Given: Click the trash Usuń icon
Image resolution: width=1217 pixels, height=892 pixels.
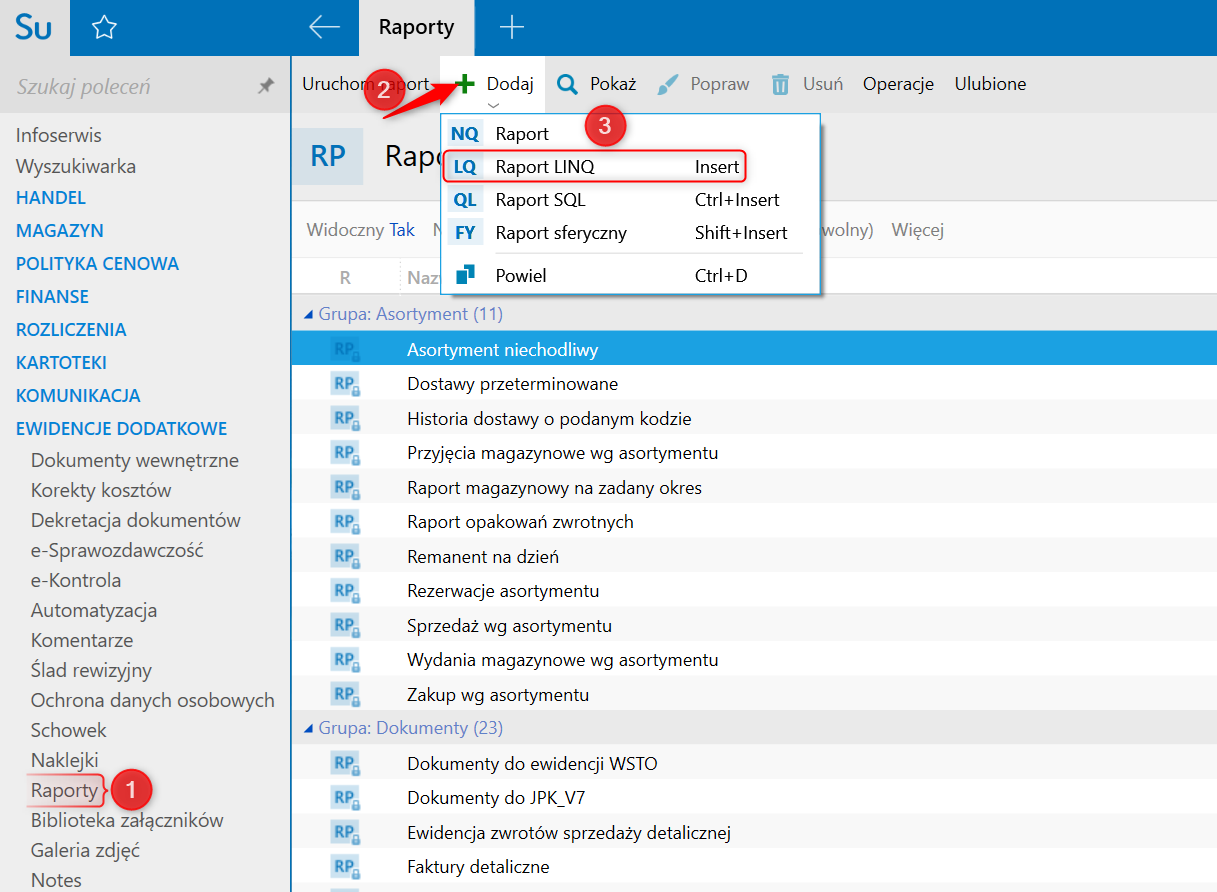Looking at the screenshot, I should point(780,85).
